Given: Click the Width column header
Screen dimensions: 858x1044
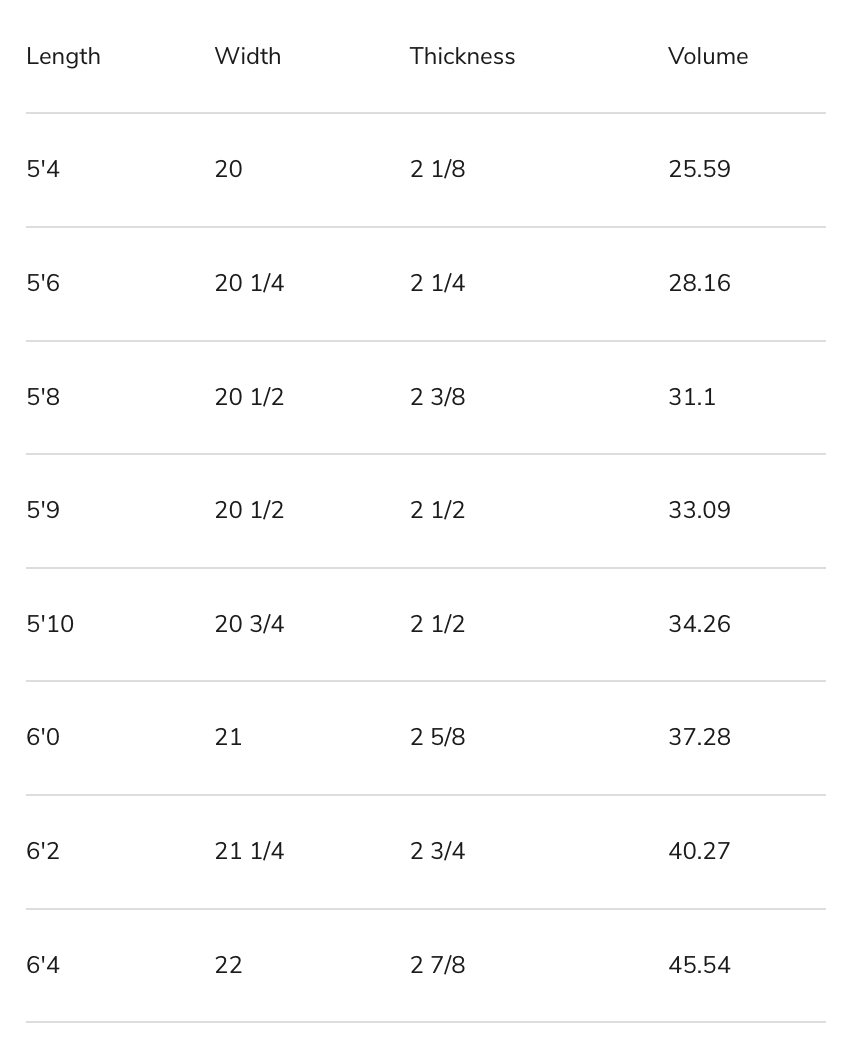Looking at the screenshot, I should click(x=247, y=56).
